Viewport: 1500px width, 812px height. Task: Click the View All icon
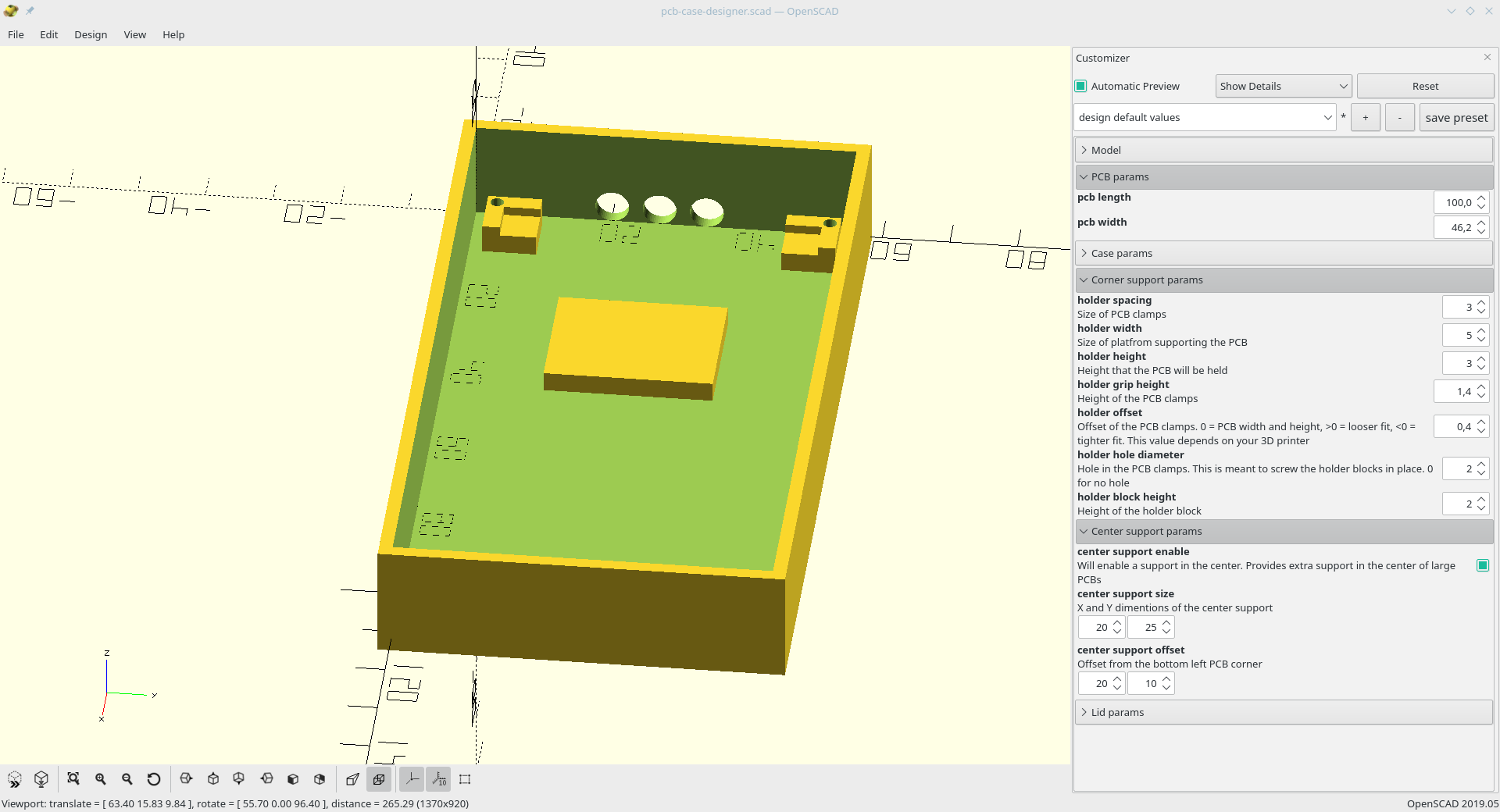73,779
